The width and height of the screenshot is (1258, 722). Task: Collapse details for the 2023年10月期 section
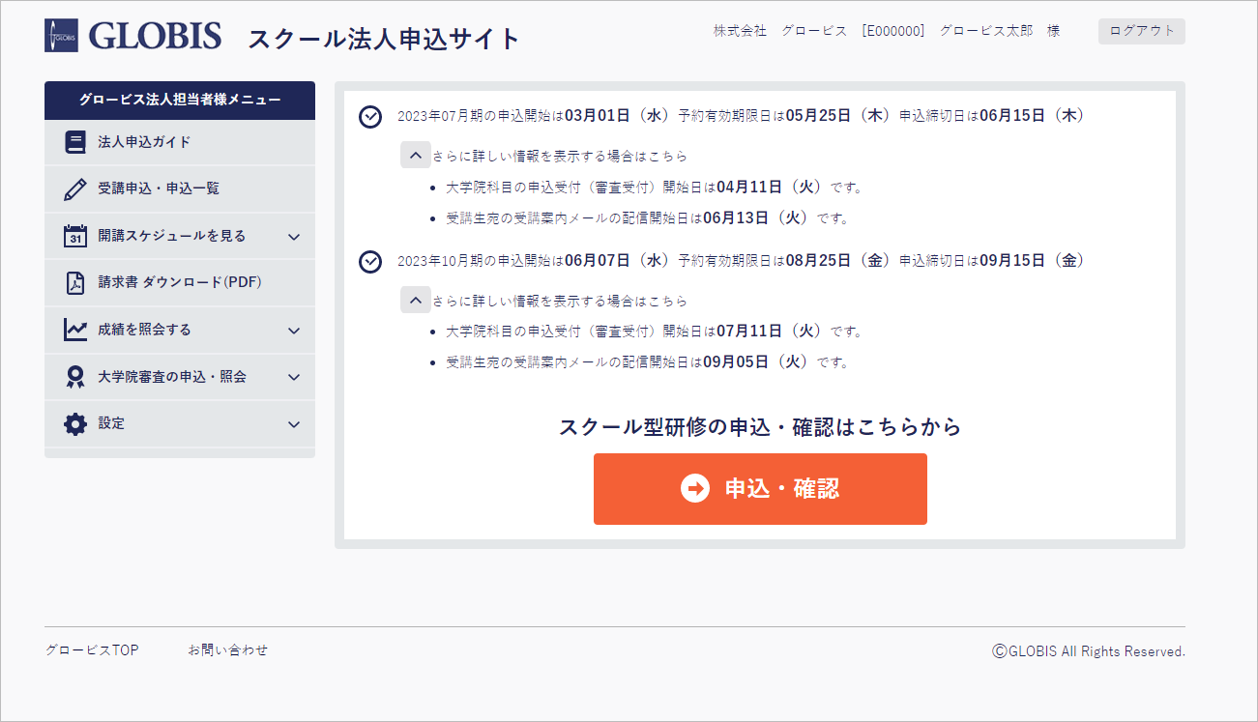(x=415, y=300)
